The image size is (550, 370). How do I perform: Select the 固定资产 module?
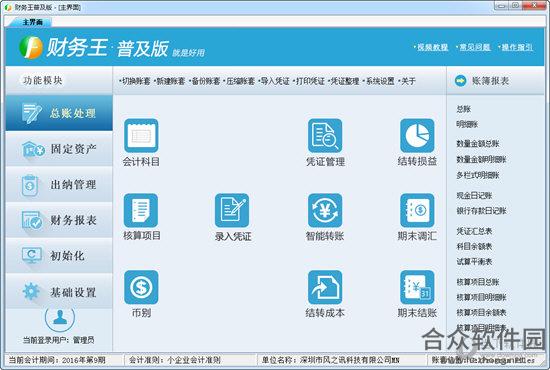pos(59,149)
